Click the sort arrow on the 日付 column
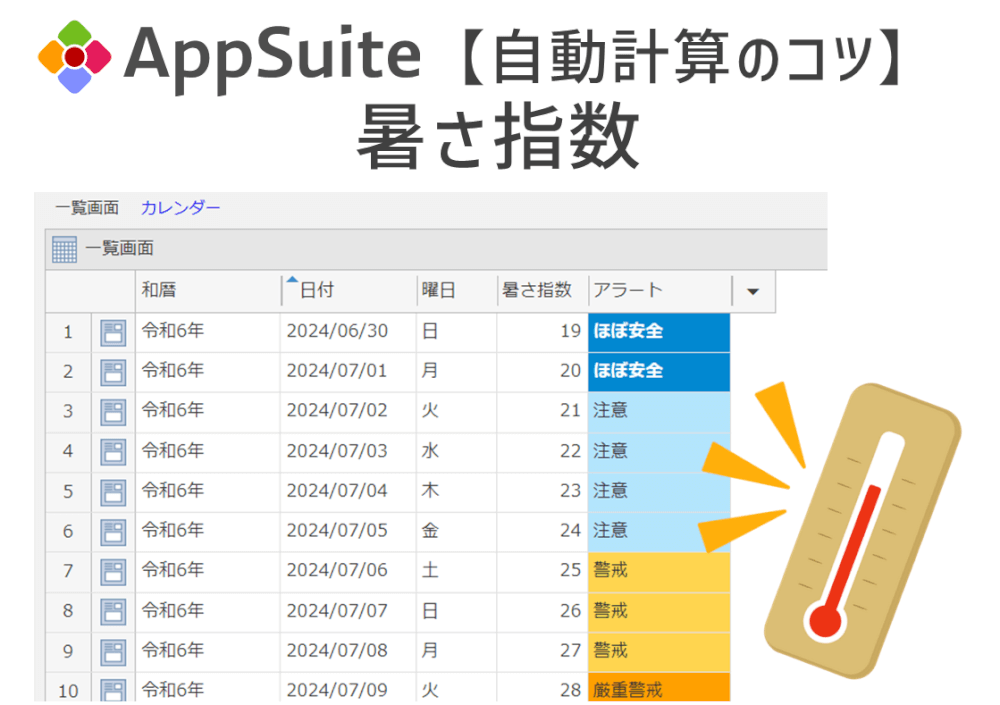Viewport: 1000px width, 705px height. point(292,282)
